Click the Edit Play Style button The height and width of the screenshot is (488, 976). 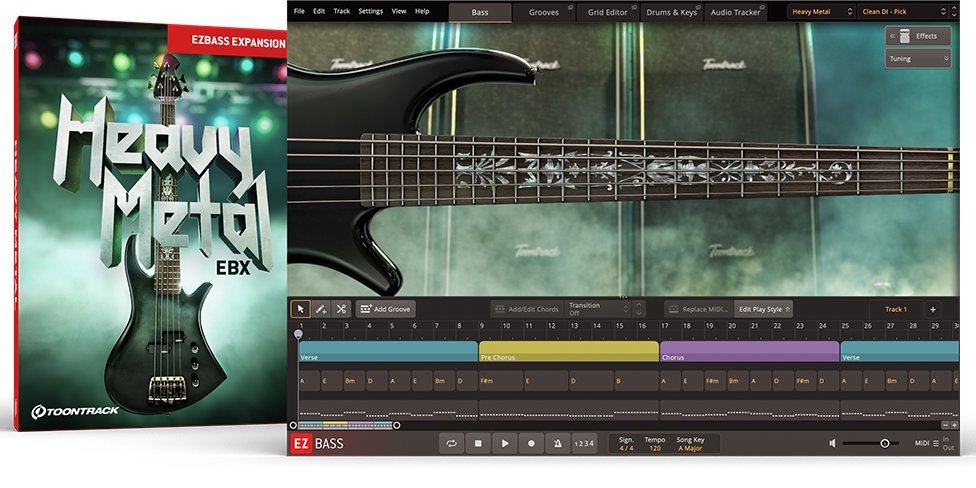tap(764, 309)
